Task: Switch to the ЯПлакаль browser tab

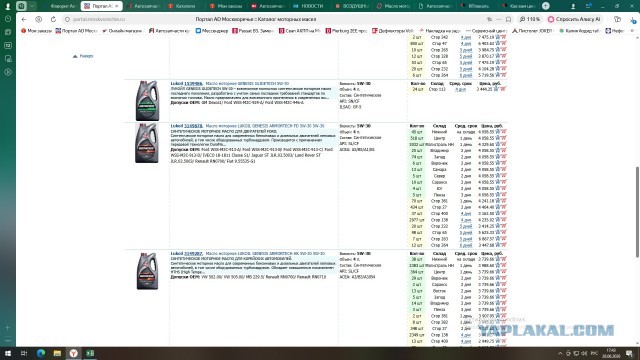Action: click(x=476, y=6)
